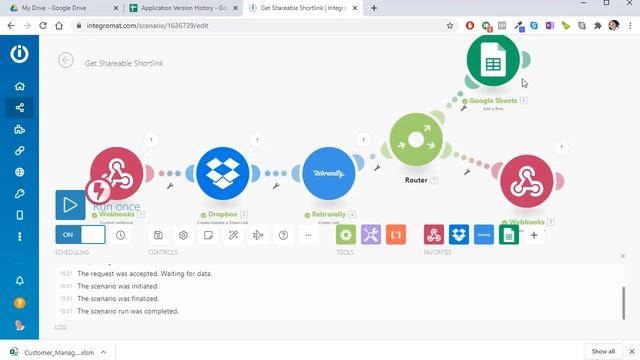Open Connections link icon in sidebar
Screen dimensions: 640x360
point(20,151)
